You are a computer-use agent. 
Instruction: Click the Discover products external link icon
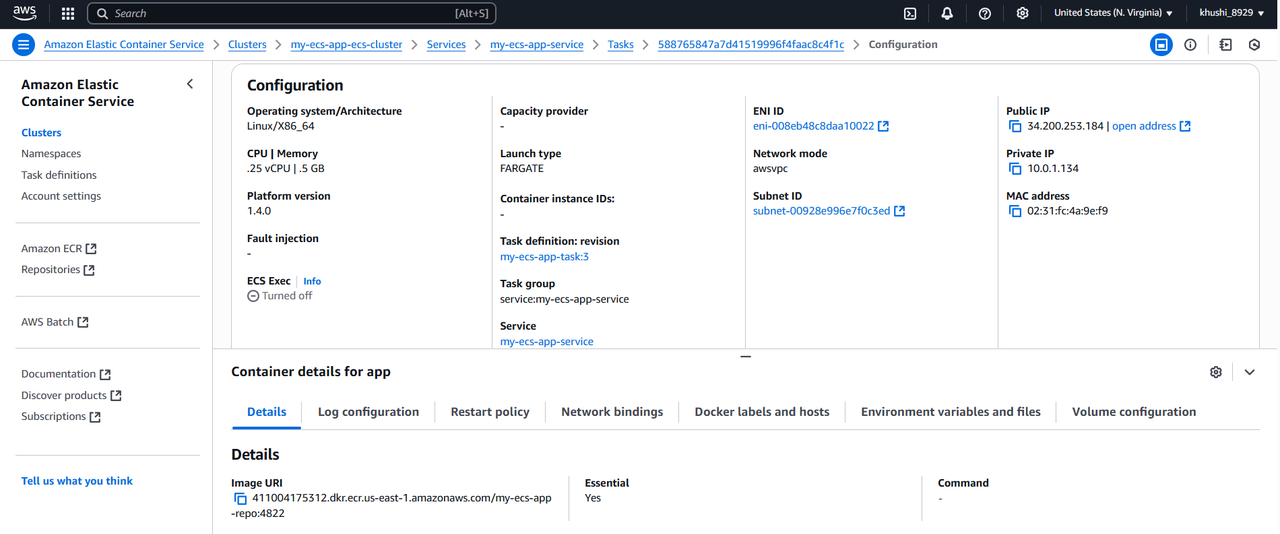point(116,396)
